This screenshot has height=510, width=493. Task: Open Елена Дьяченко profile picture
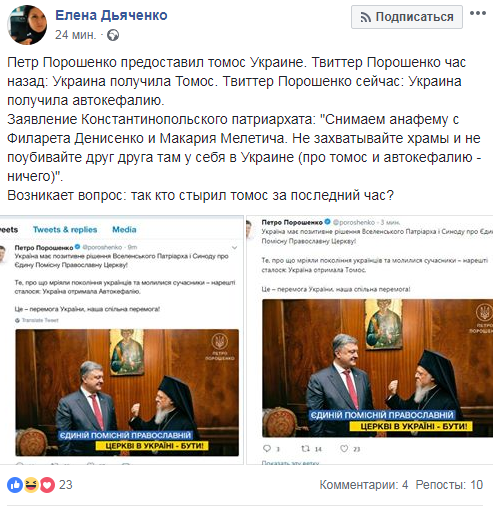tap(27, 25)
